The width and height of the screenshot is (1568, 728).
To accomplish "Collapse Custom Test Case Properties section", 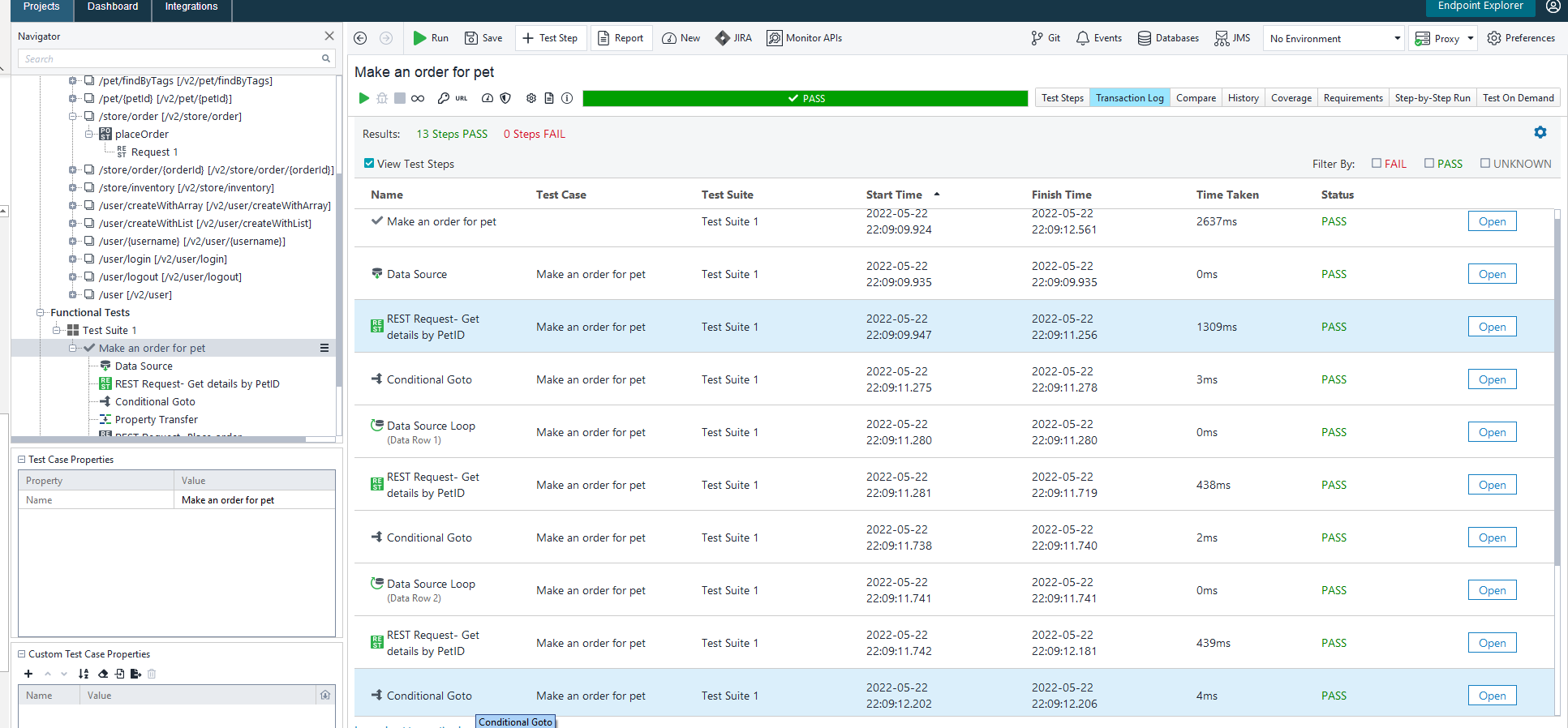I will point(22,653).
